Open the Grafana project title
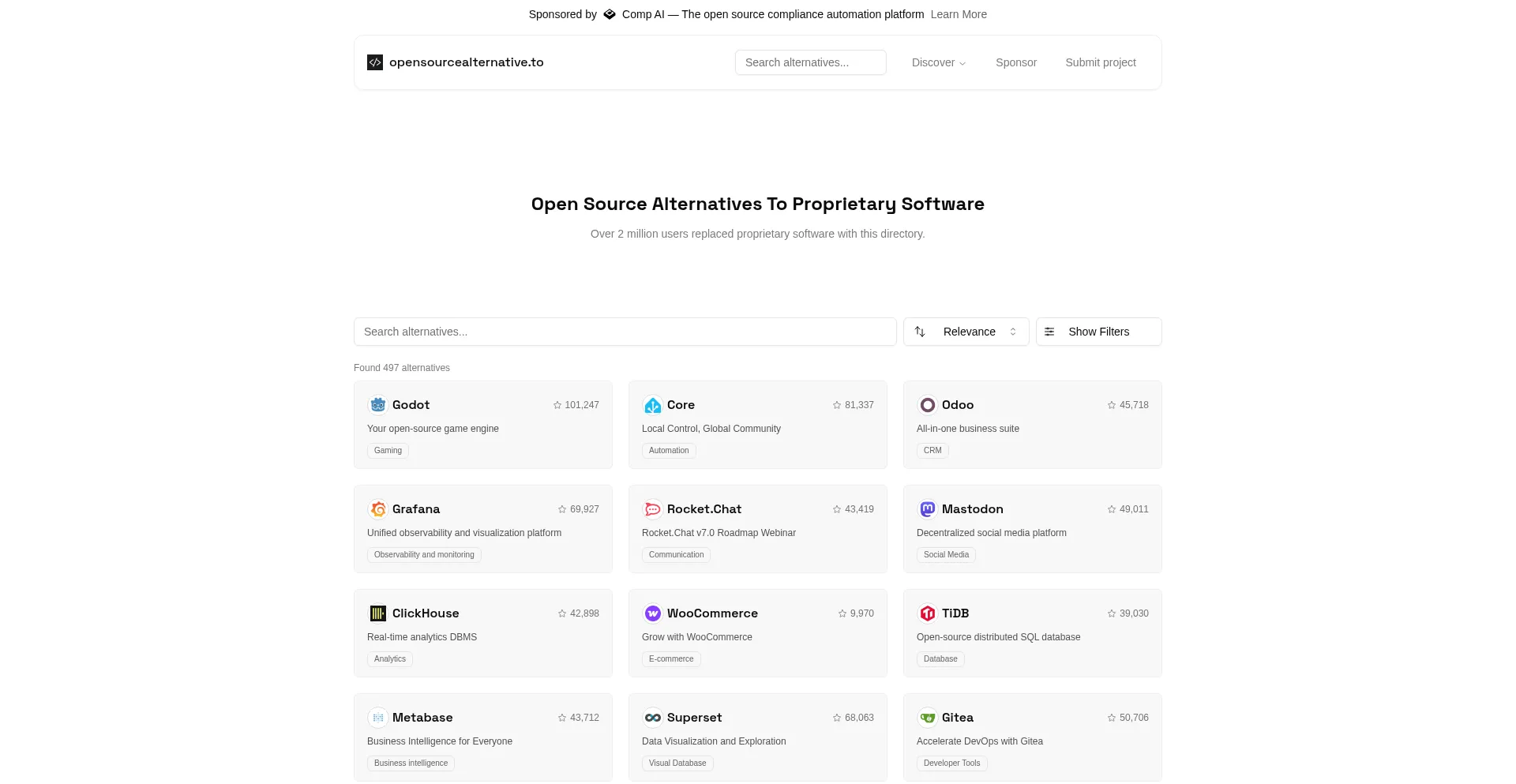Viewport: 1516px width, 784px height. coord(416,509)
